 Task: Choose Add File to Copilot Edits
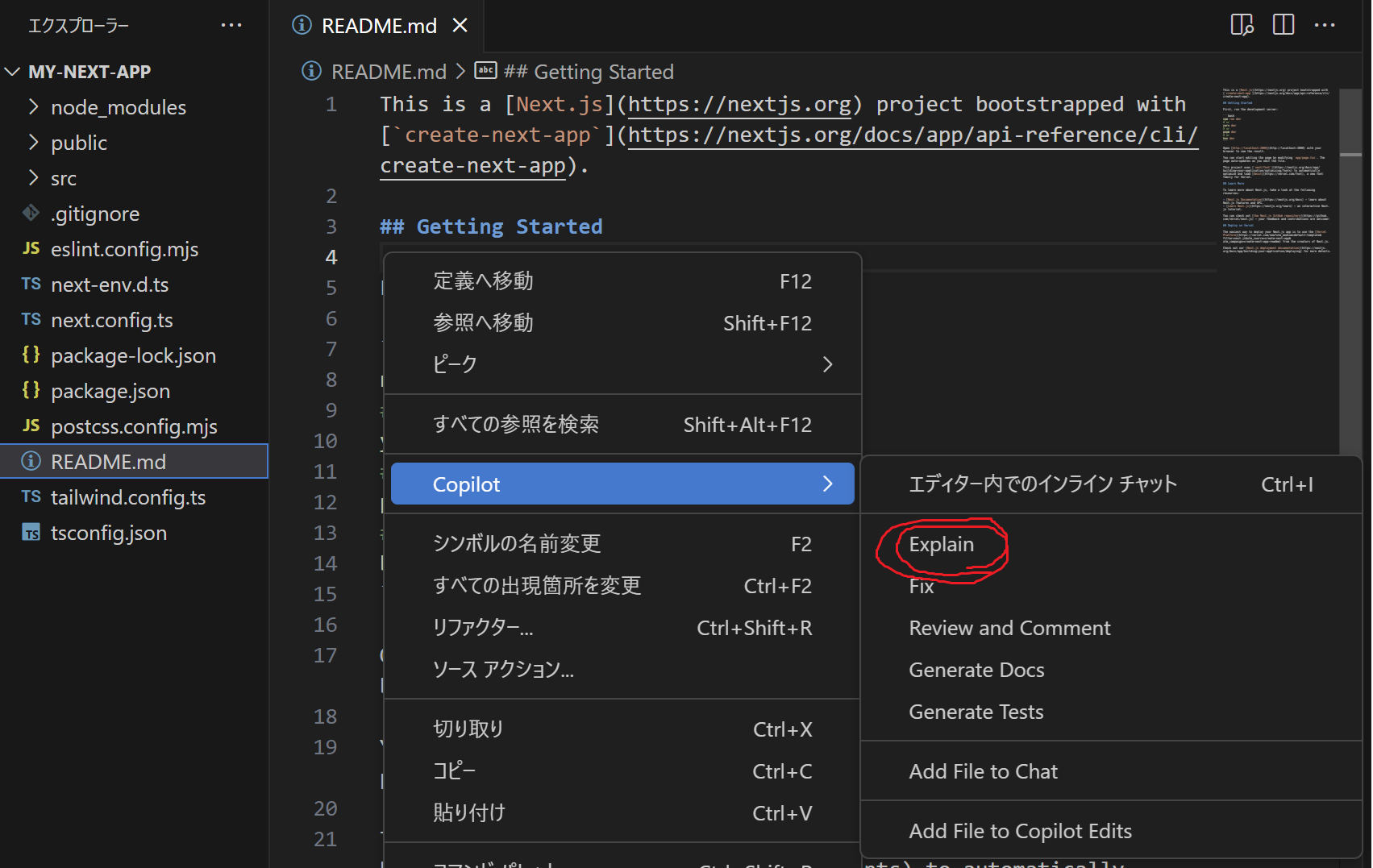pyautogui.click(x=1111, y=831)
